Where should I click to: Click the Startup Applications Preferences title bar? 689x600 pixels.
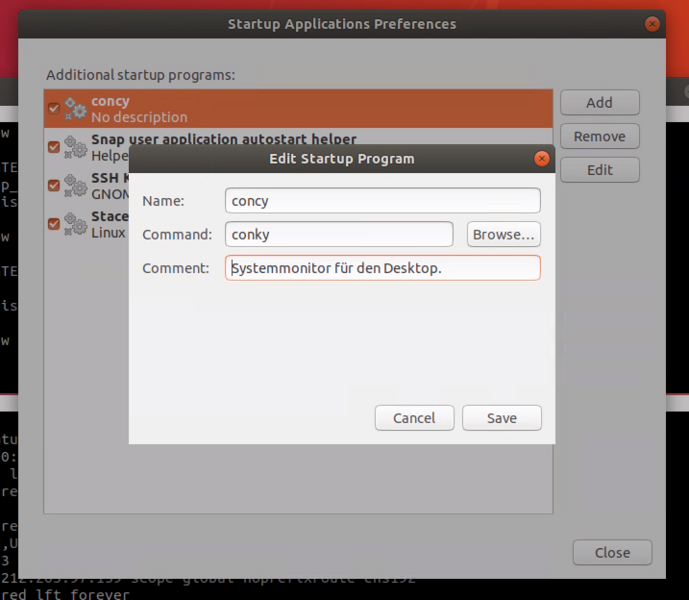tap(342, 24)
